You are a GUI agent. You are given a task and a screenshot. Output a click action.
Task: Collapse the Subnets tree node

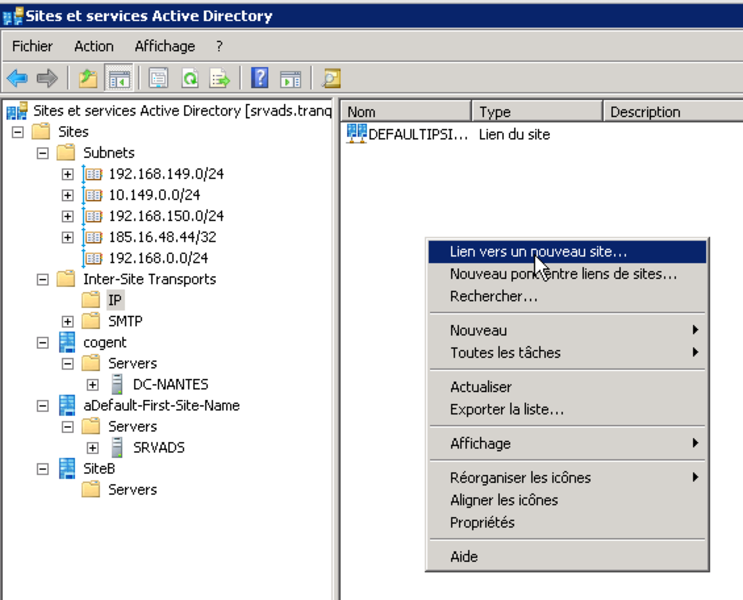43,153
